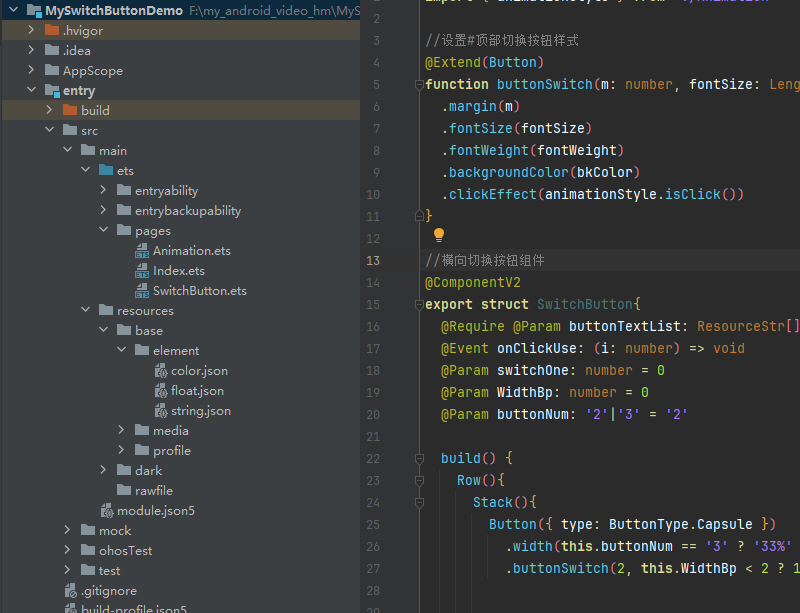Click the JSON file icon beside float.json

point(161,391)
